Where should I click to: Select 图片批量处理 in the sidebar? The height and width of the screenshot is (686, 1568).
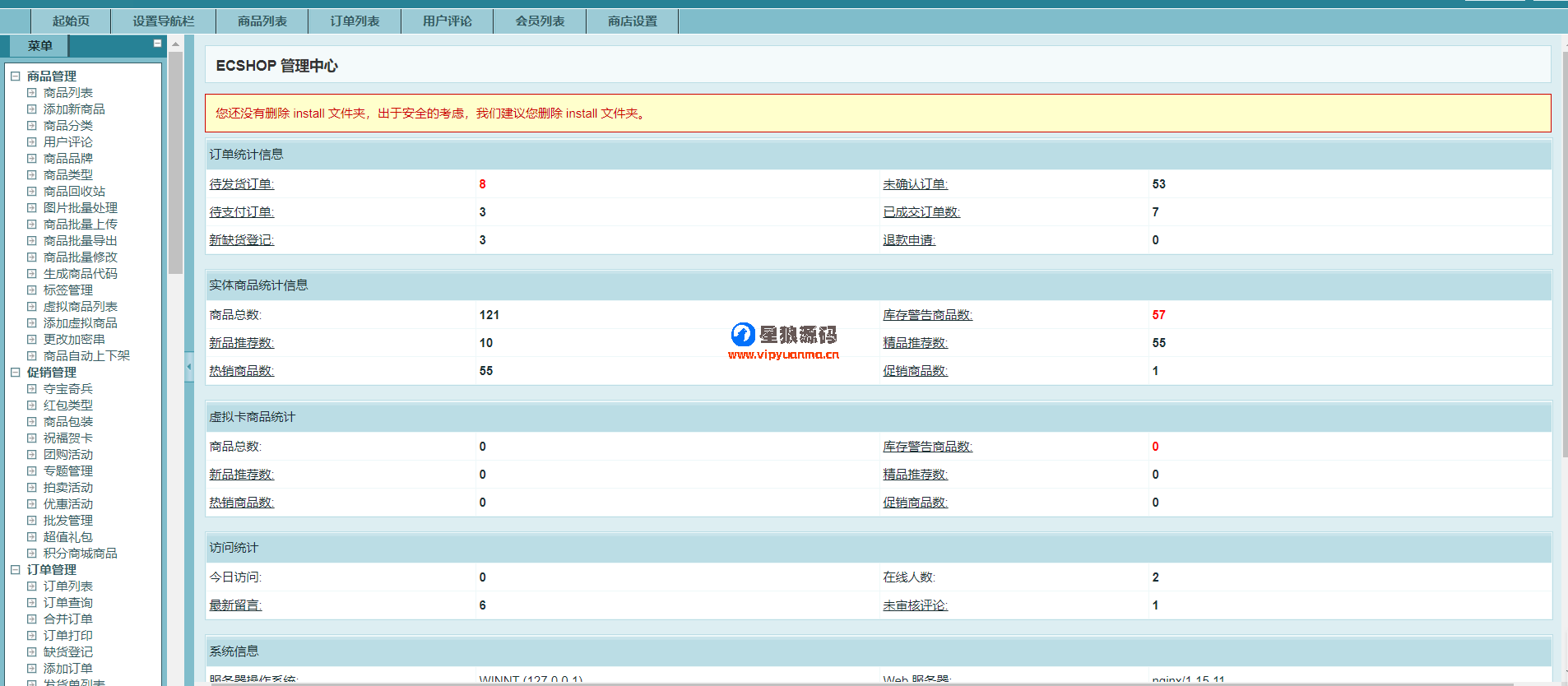(81, 207)
